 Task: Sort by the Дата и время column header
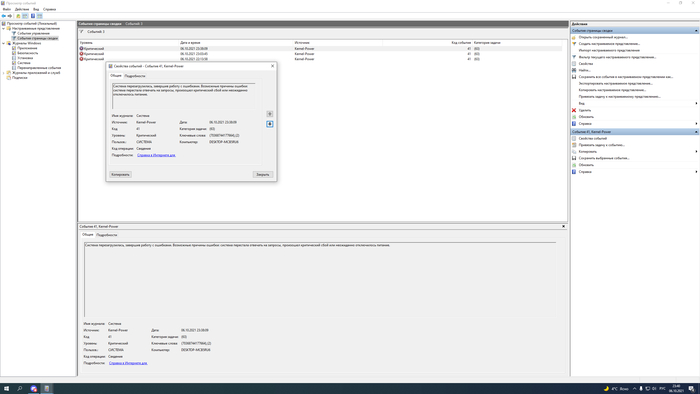pos(237,43)
